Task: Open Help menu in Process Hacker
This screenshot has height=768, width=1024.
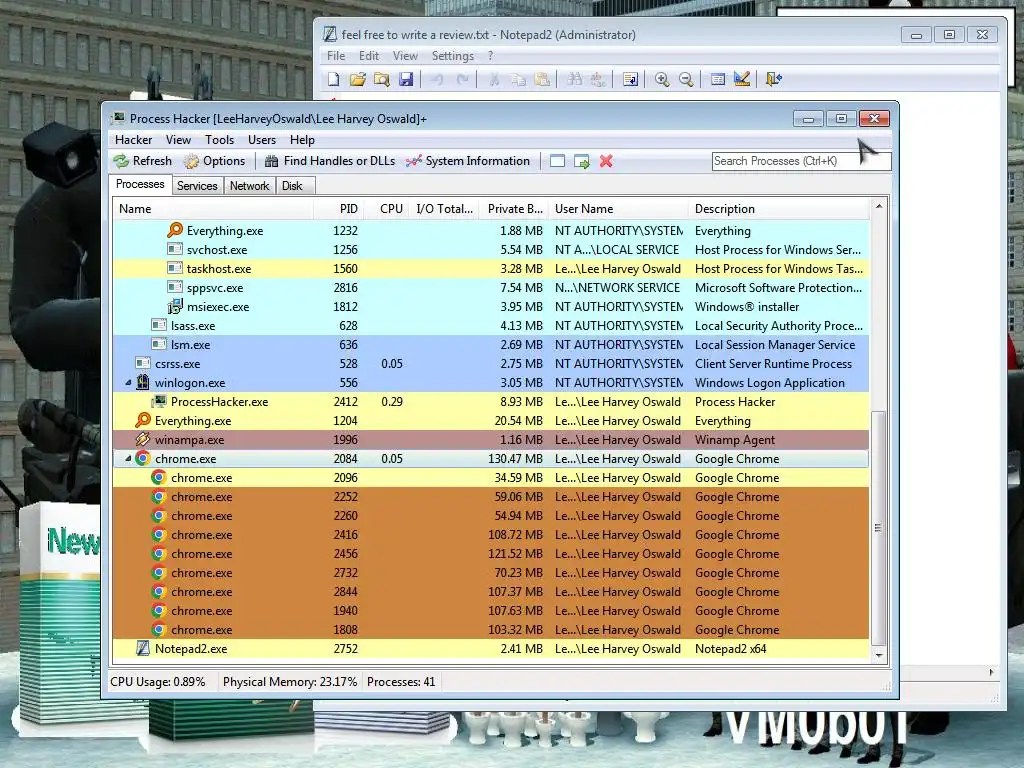Action: [302, 140]
